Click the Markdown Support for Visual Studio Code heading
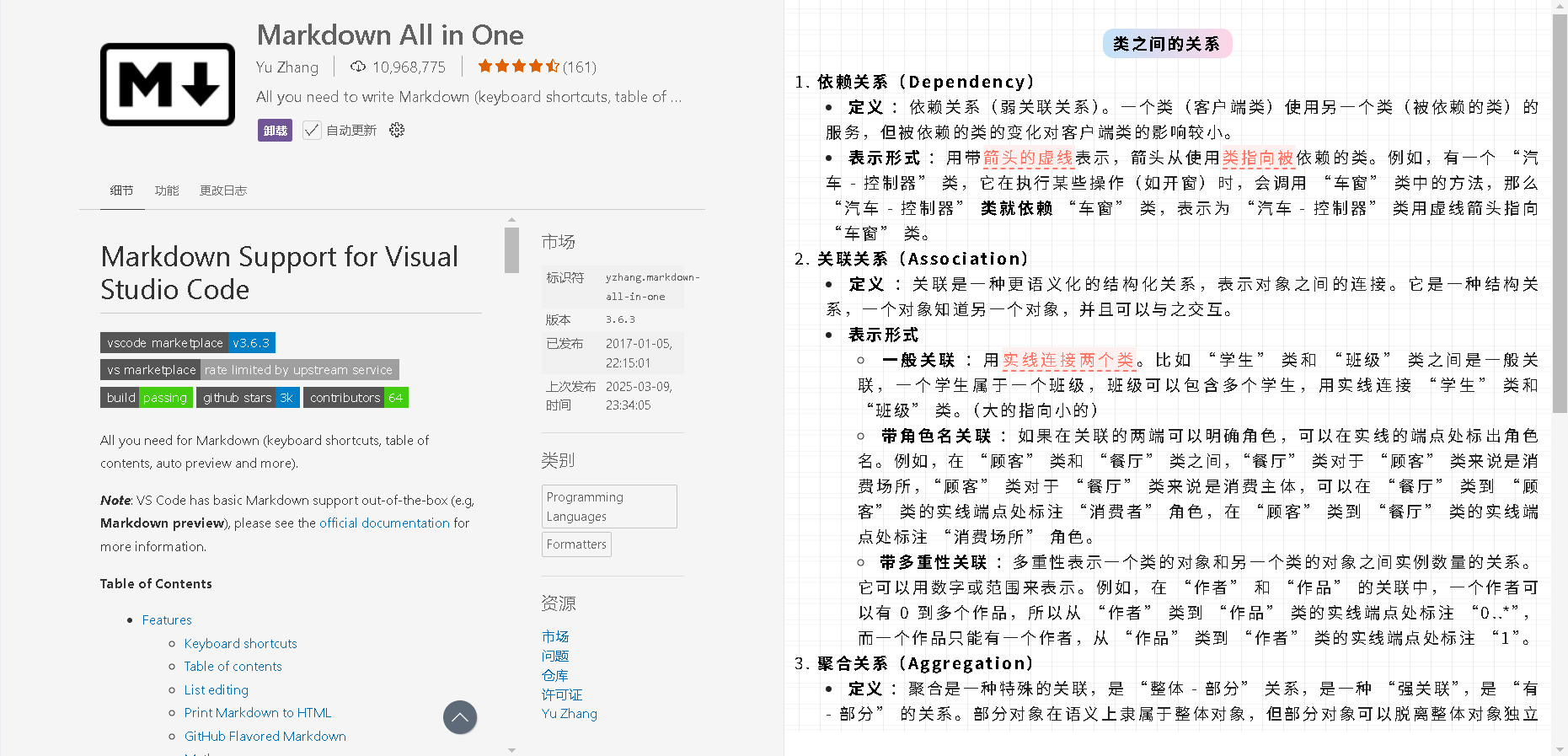Viewport: 1568px width, 756px height. [280, 273]
